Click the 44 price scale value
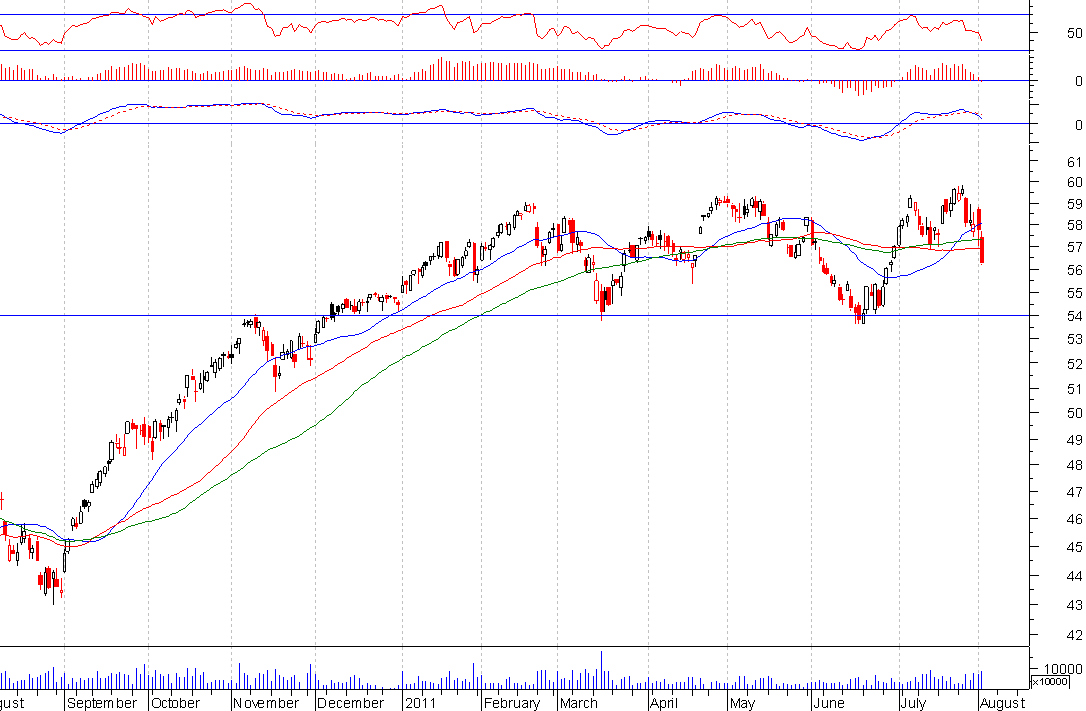 [1074, 576]
